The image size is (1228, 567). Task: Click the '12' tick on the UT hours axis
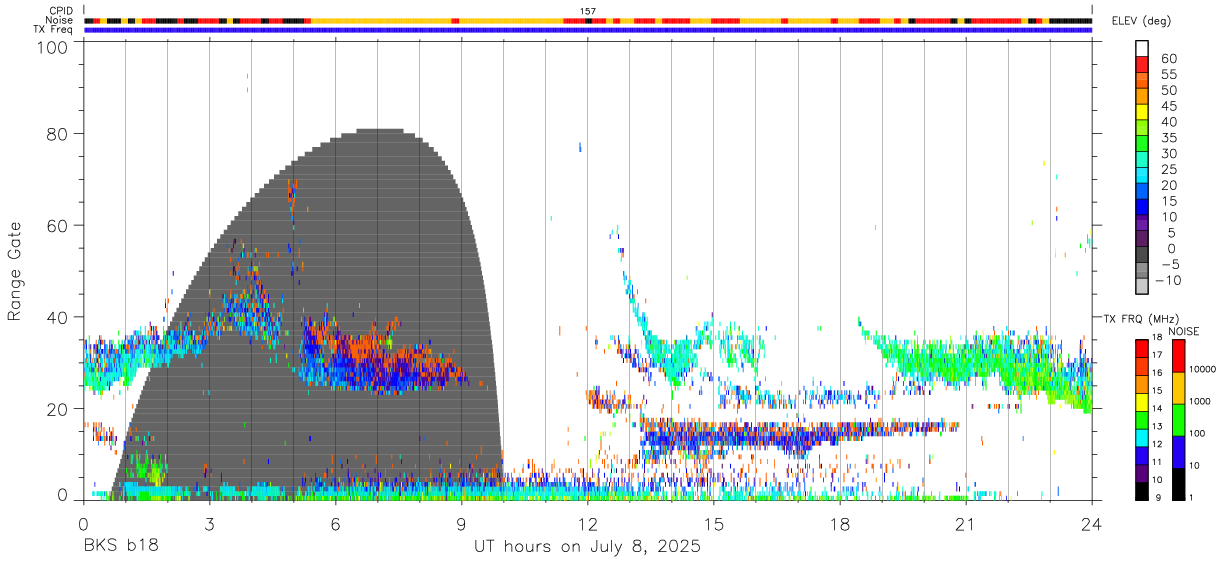click(x=587, y=523)
